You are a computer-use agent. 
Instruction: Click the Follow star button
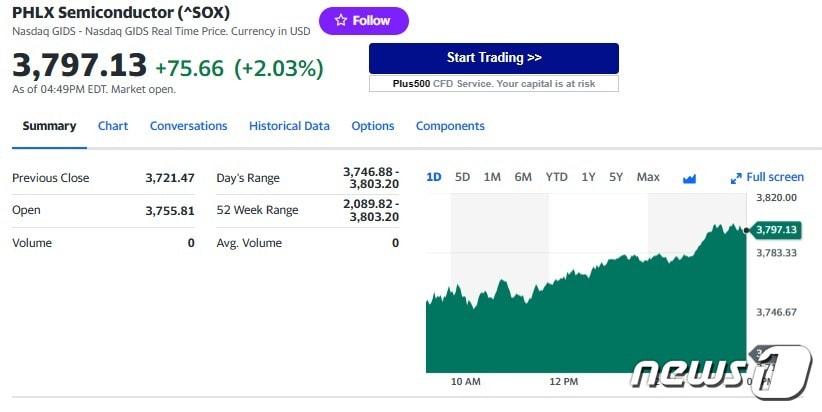point(363,21)
